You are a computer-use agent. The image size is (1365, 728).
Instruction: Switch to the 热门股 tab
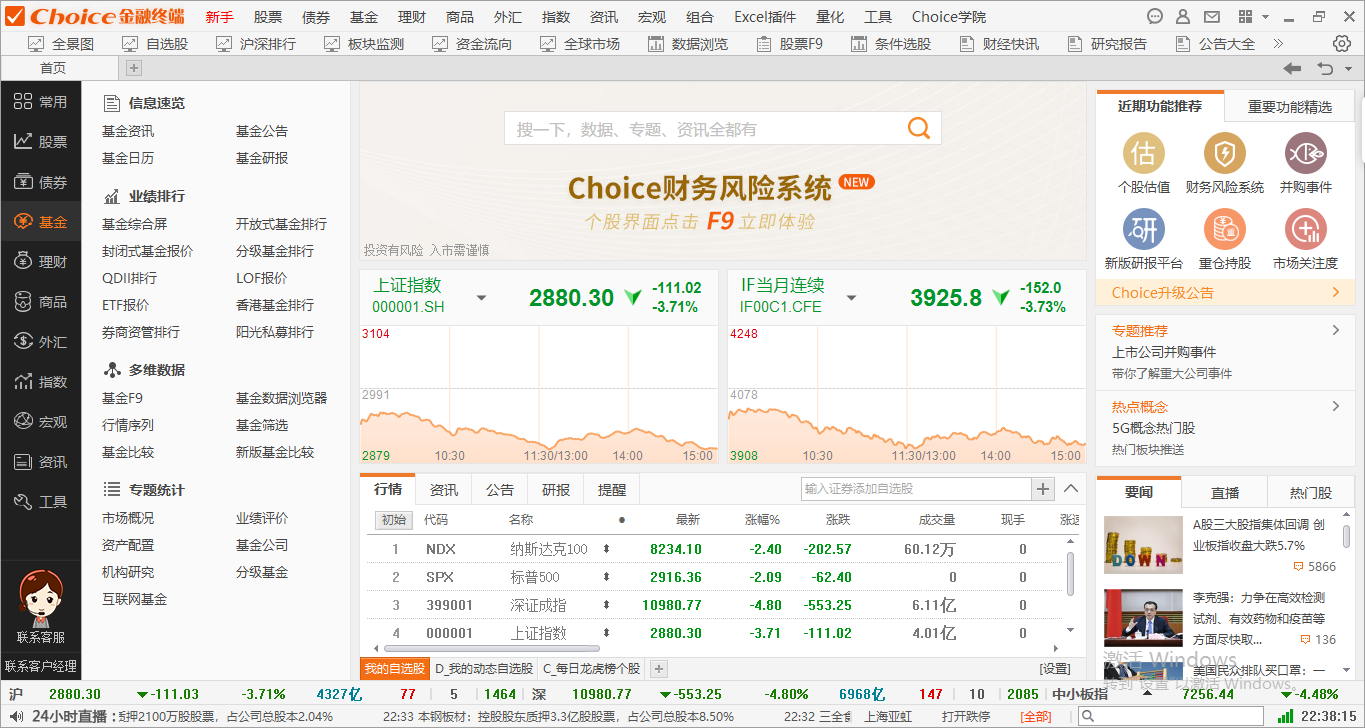tap(1311, 493)
